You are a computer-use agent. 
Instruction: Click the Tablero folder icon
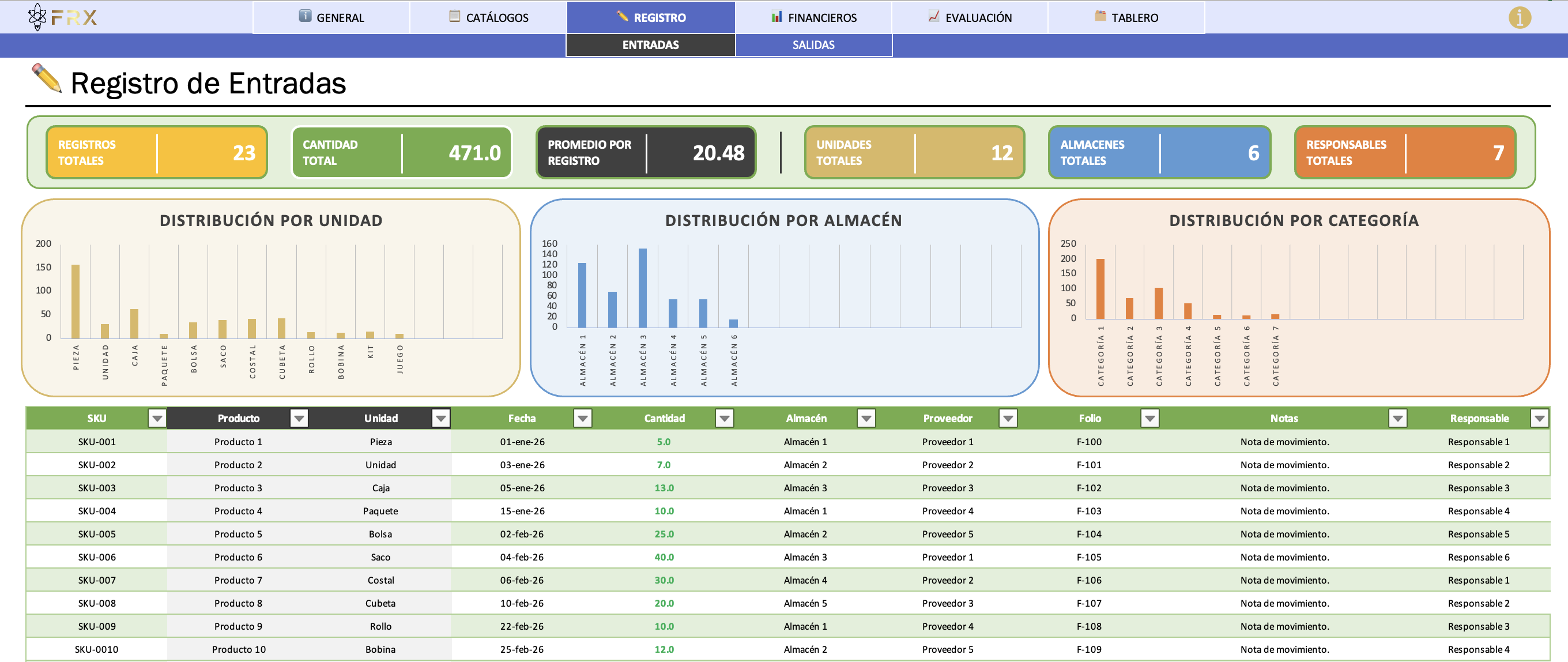(x=1100, y=16)
